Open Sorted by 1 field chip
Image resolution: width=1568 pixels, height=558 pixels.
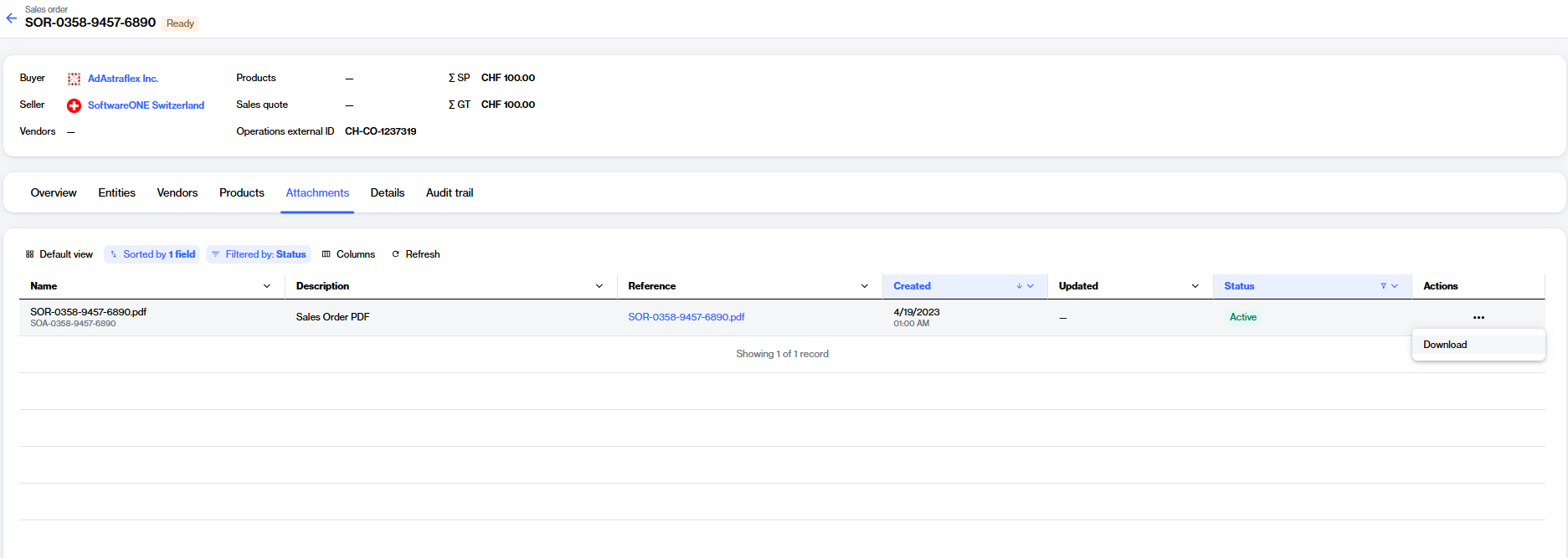[x=152, y=254]
